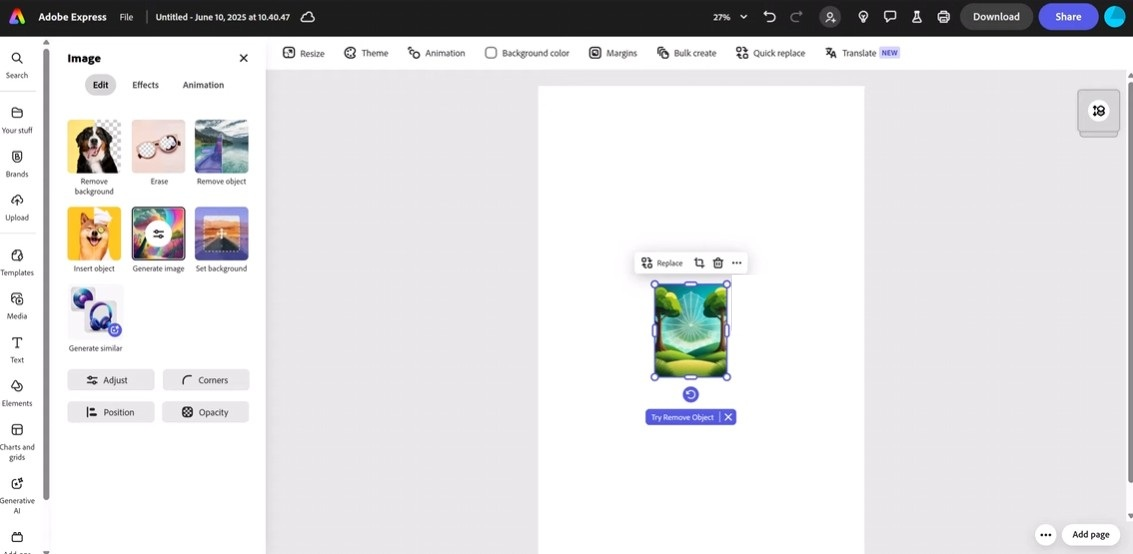Redo the last undone action
Screen dimensions: 1133x554
coord(796,17)
